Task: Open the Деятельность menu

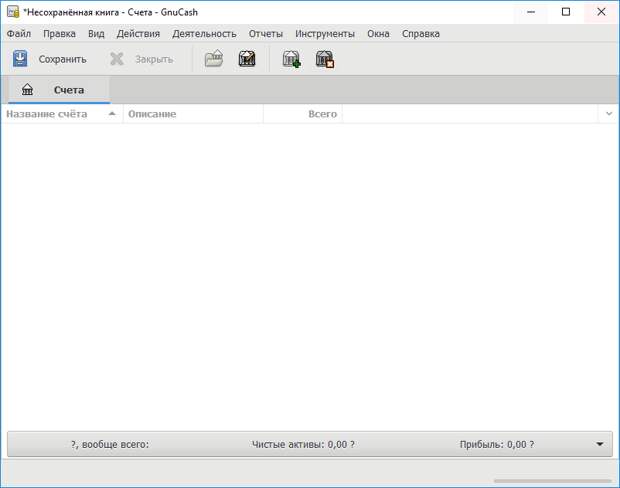Action: pos(204,34)
